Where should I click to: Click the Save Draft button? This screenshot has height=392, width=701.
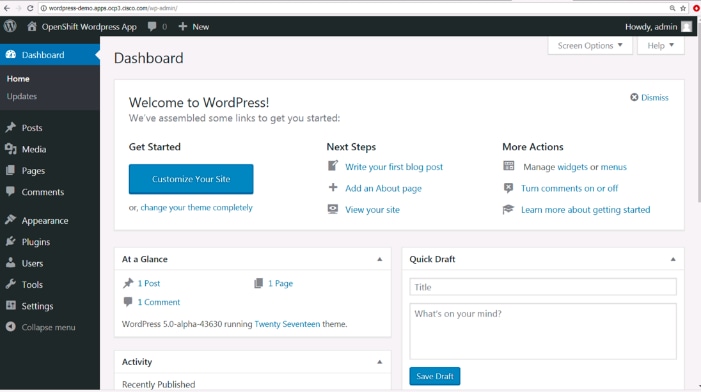click(435, 376)
